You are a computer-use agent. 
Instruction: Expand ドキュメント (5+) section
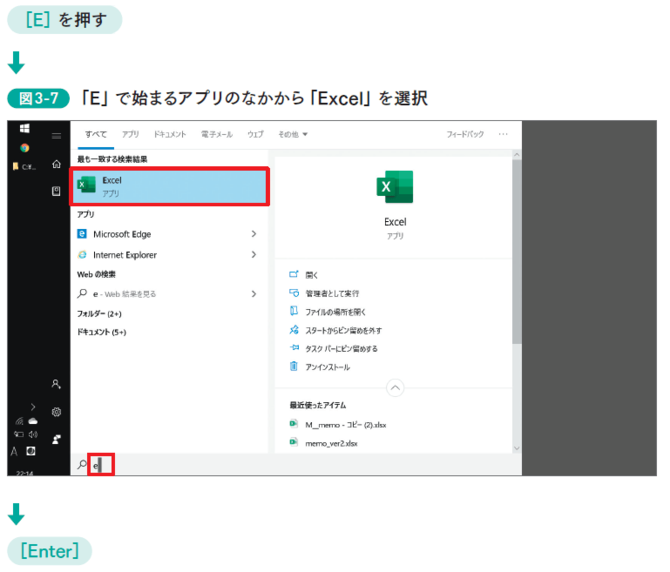[102, 332]
